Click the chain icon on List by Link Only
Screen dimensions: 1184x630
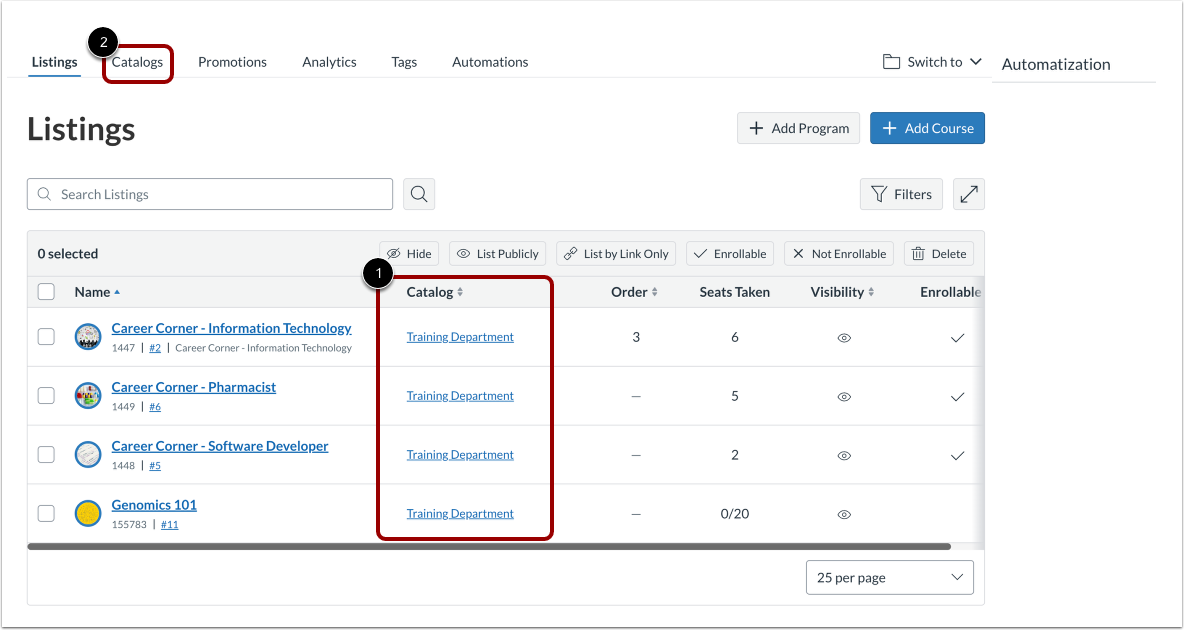tap(568, 253)
